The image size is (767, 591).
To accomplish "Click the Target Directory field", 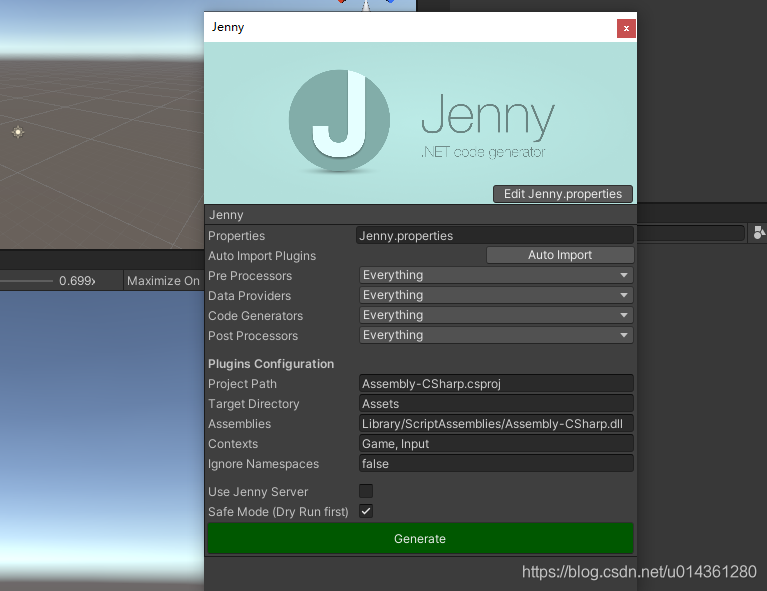I will (x=496, y=404).
